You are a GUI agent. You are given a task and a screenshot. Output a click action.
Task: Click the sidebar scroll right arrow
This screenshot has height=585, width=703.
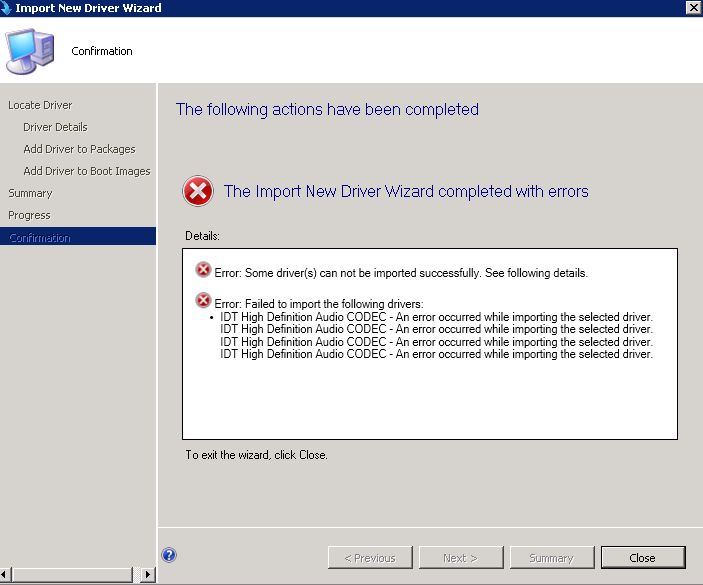tap(148, 574)
